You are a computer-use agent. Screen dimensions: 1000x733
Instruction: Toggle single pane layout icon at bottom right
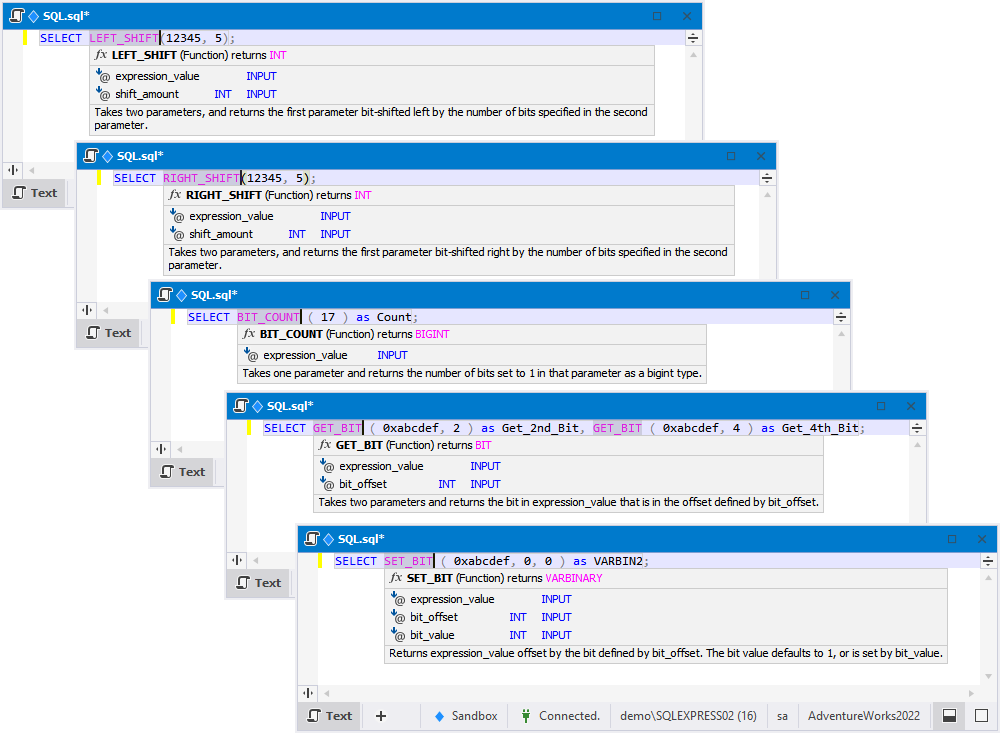point(982,716)
